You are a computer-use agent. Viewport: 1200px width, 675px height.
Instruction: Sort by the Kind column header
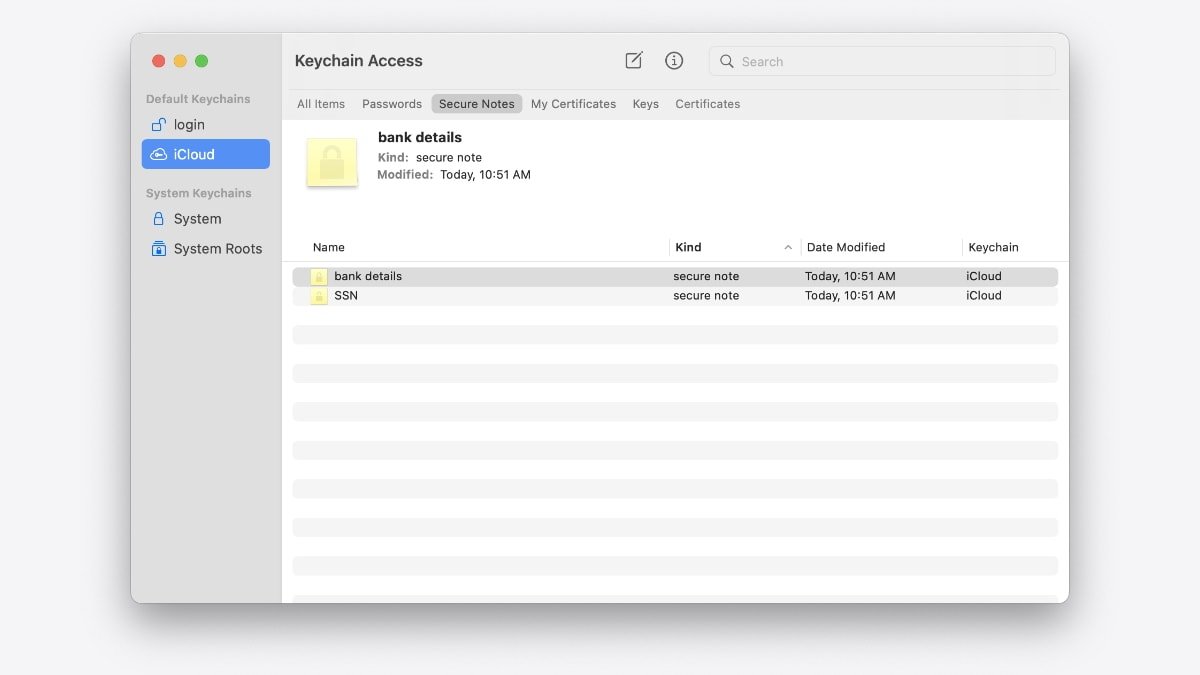pyautogui.click(x=688, y=247)
